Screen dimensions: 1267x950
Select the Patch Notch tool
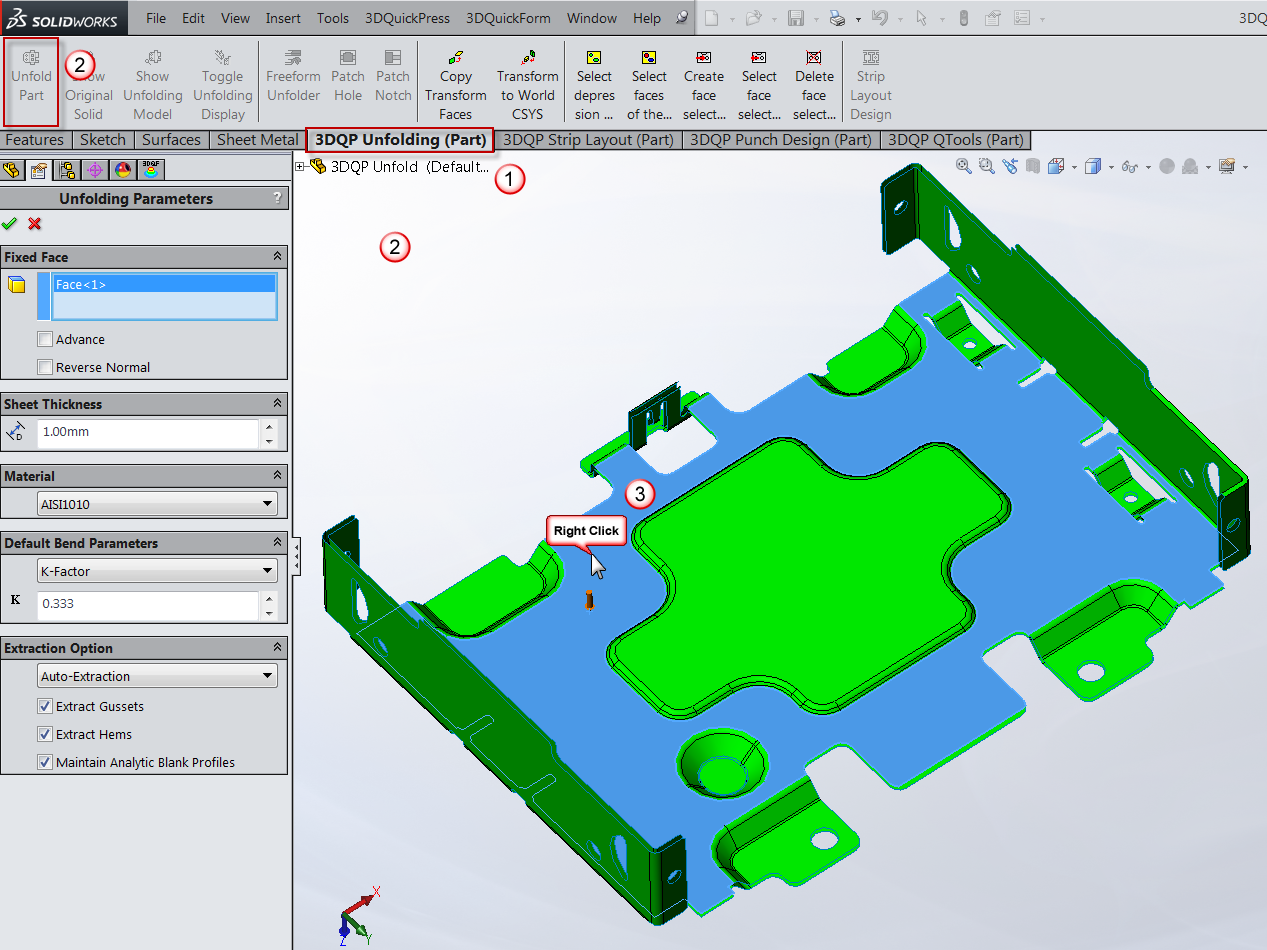click(x=393, y=77)
